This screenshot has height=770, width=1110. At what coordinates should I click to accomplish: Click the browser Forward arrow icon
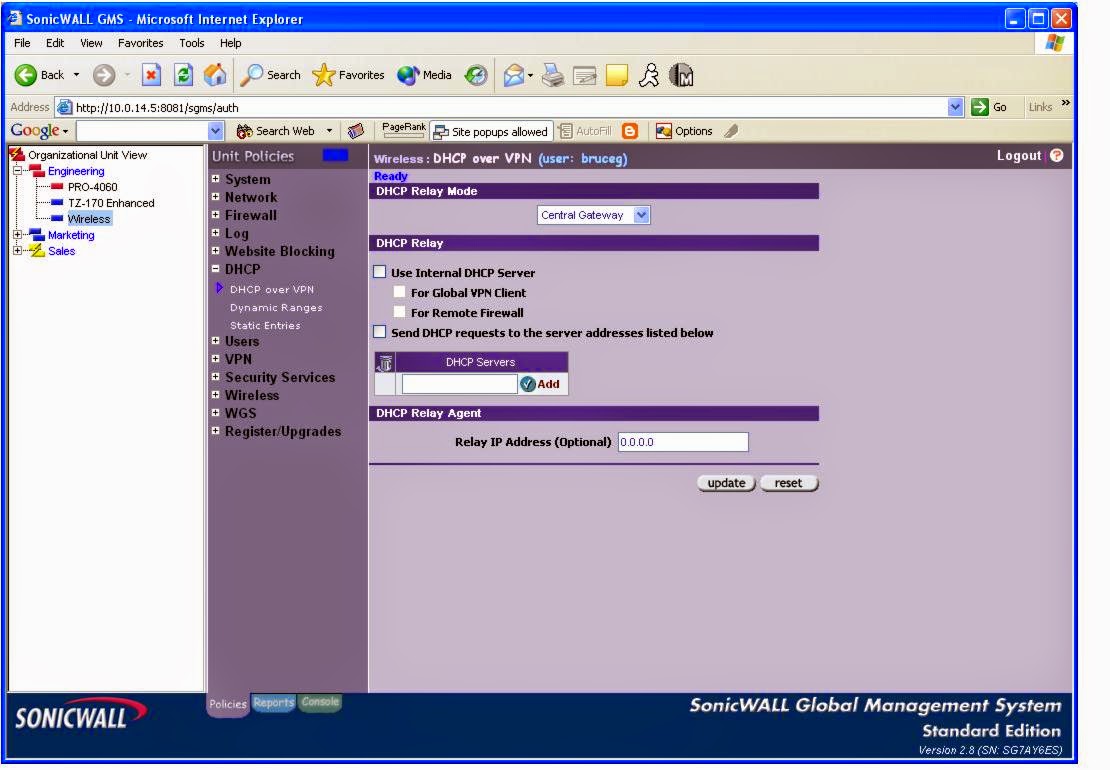[x=104, y=75]
